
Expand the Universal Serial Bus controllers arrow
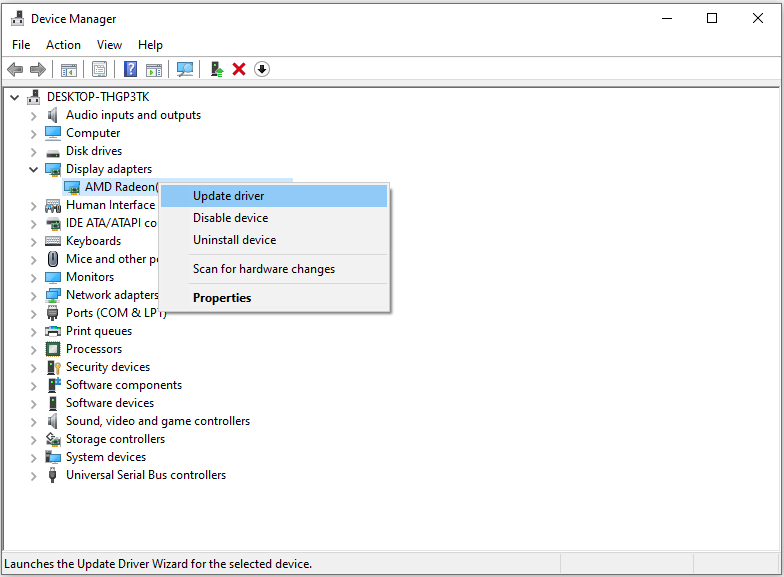(x=33, y=476)
